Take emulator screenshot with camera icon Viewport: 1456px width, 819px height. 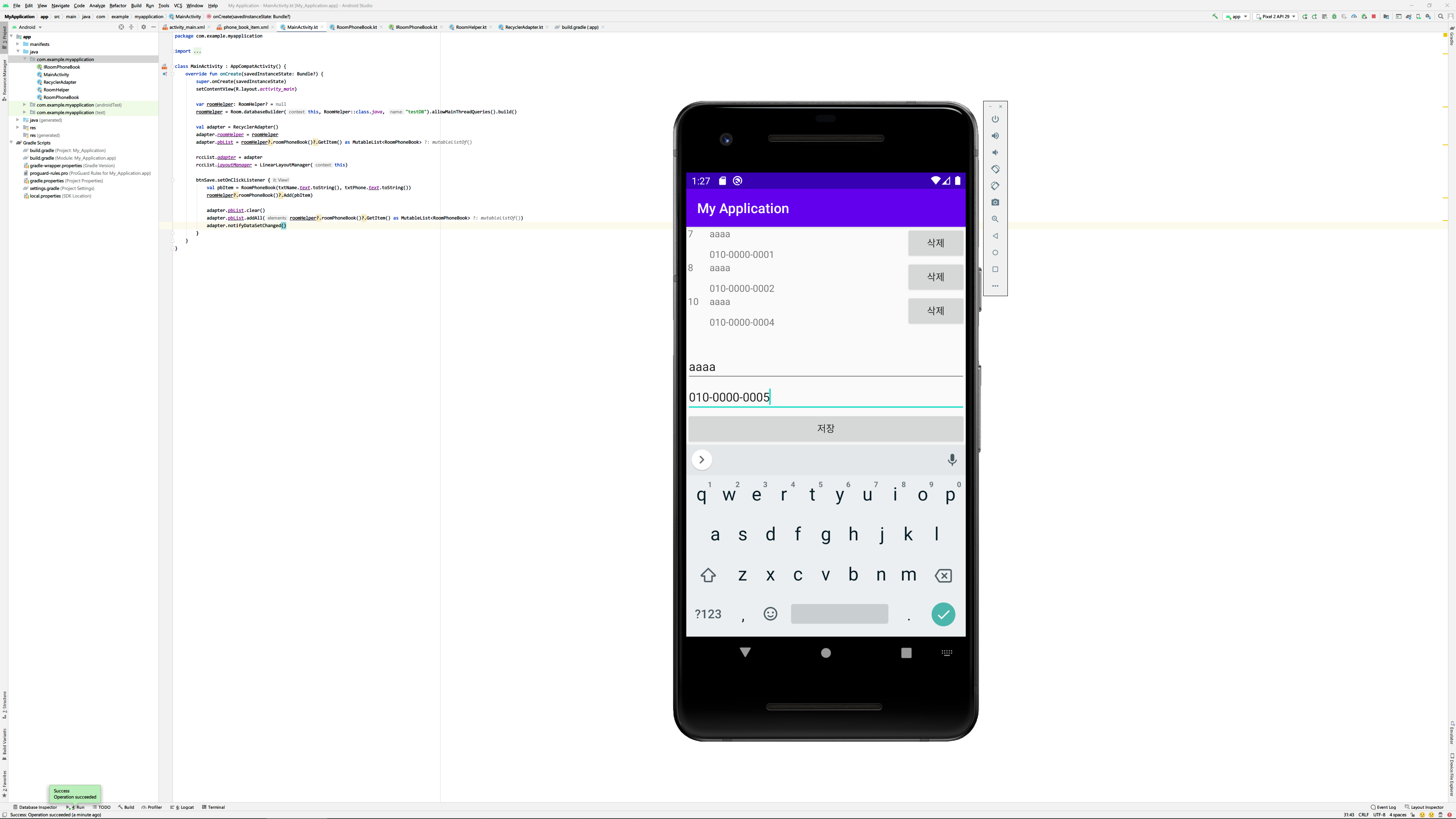(x=995, y=202)
